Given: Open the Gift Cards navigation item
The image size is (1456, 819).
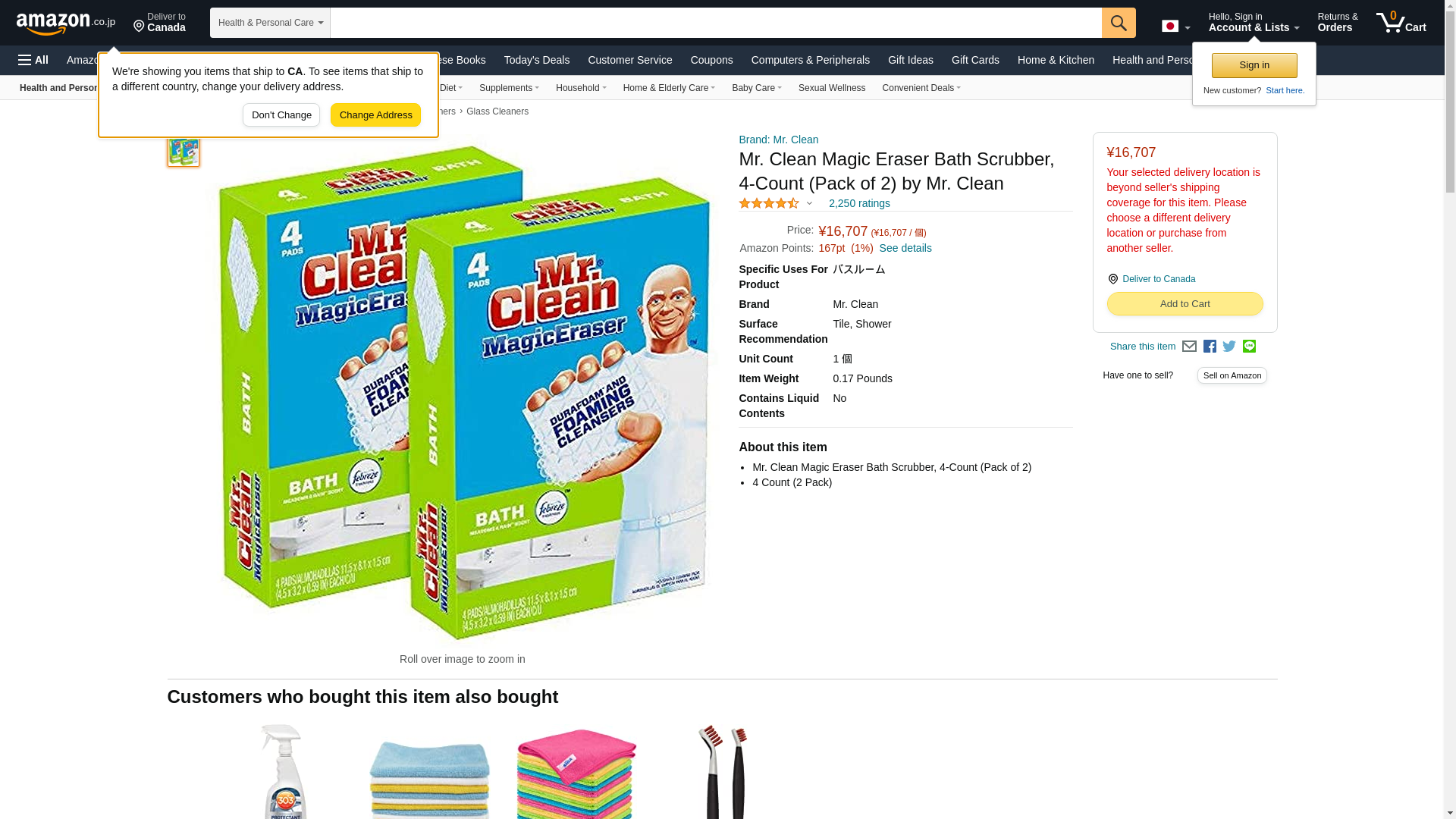Looking at the screenshot, I should point(975,60).
